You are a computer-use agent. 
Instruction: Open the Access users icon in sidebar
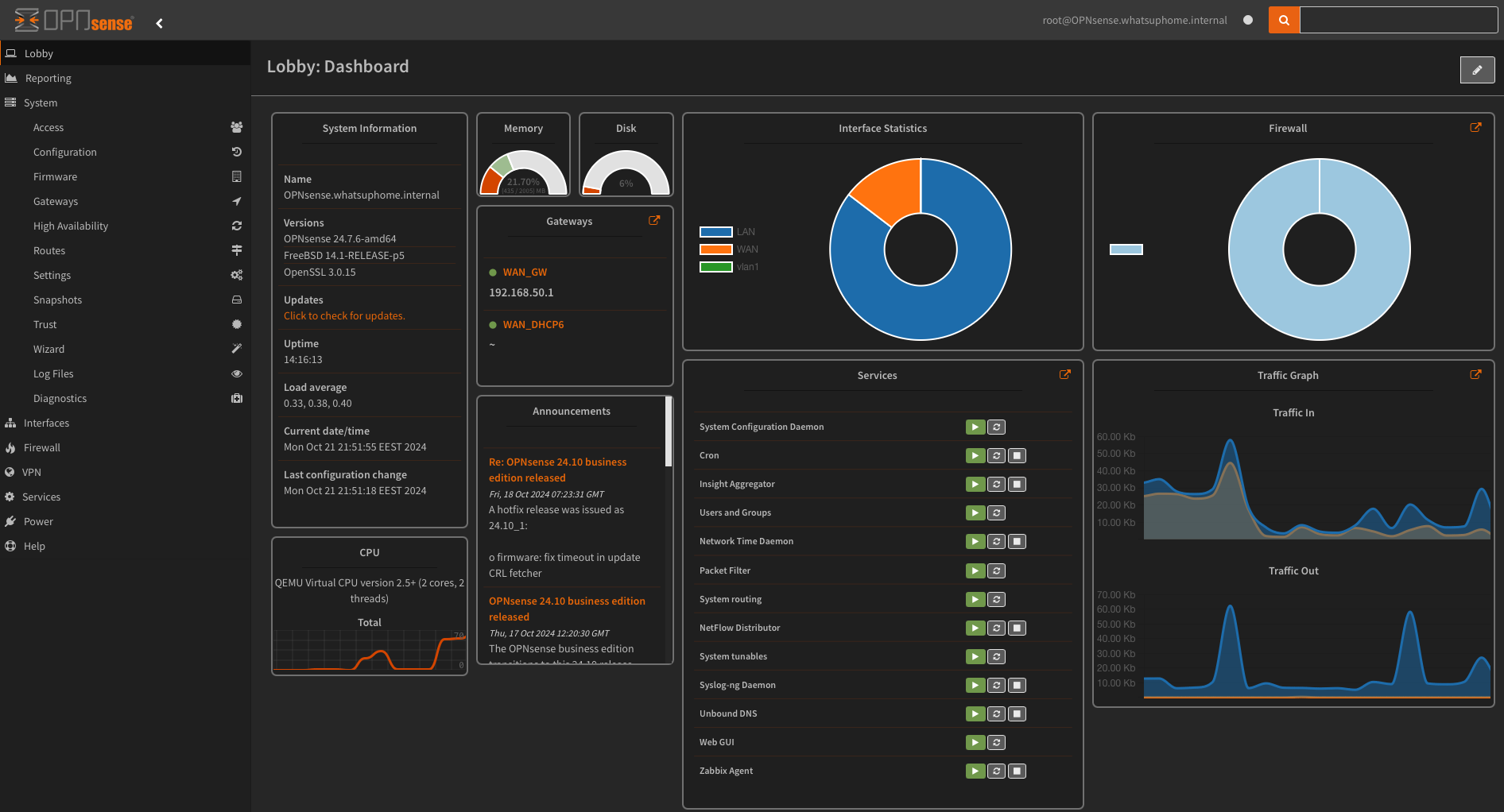click(236, 127)
